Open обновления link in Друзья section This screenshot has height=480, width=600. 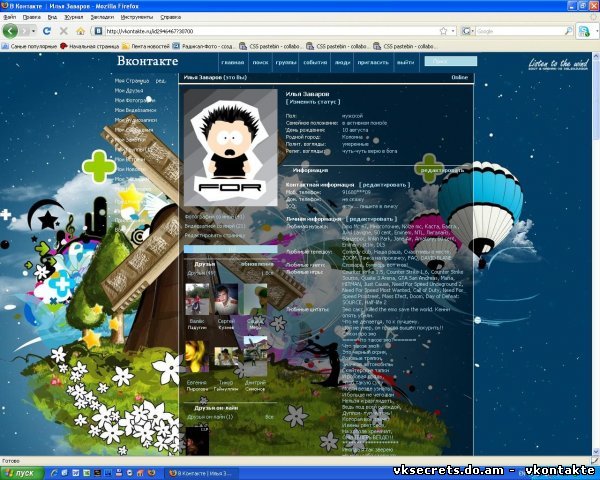pyautogui.click(x=257, y=264)
